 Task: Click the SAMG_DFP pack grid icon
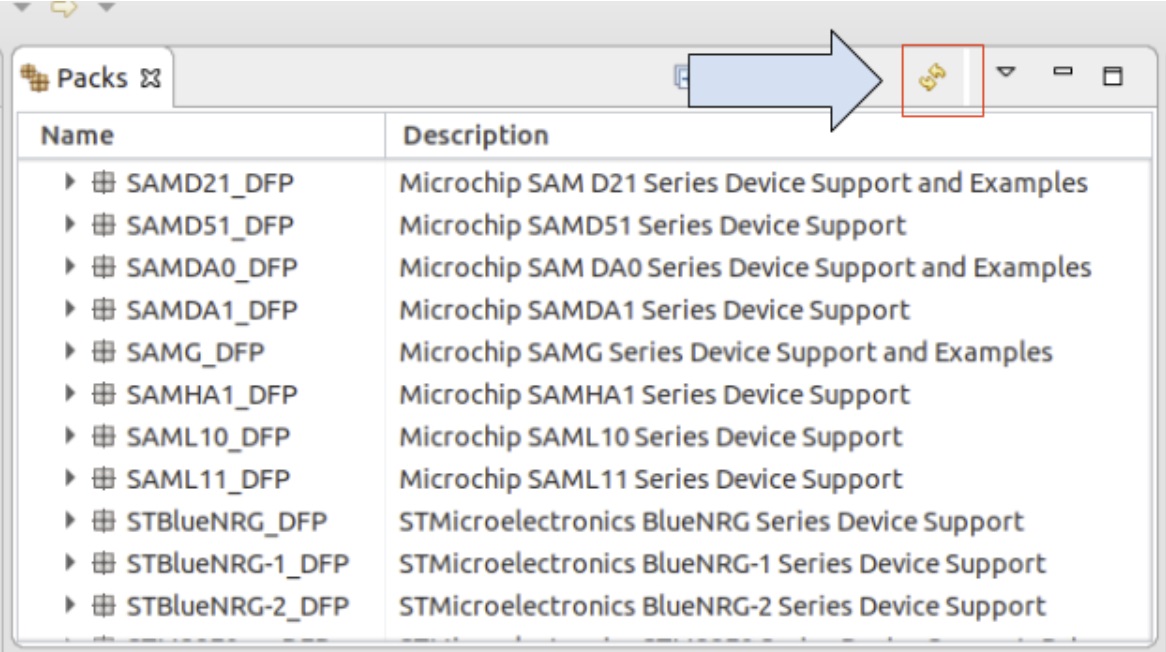pyautogui.click(x=103, y=352)
